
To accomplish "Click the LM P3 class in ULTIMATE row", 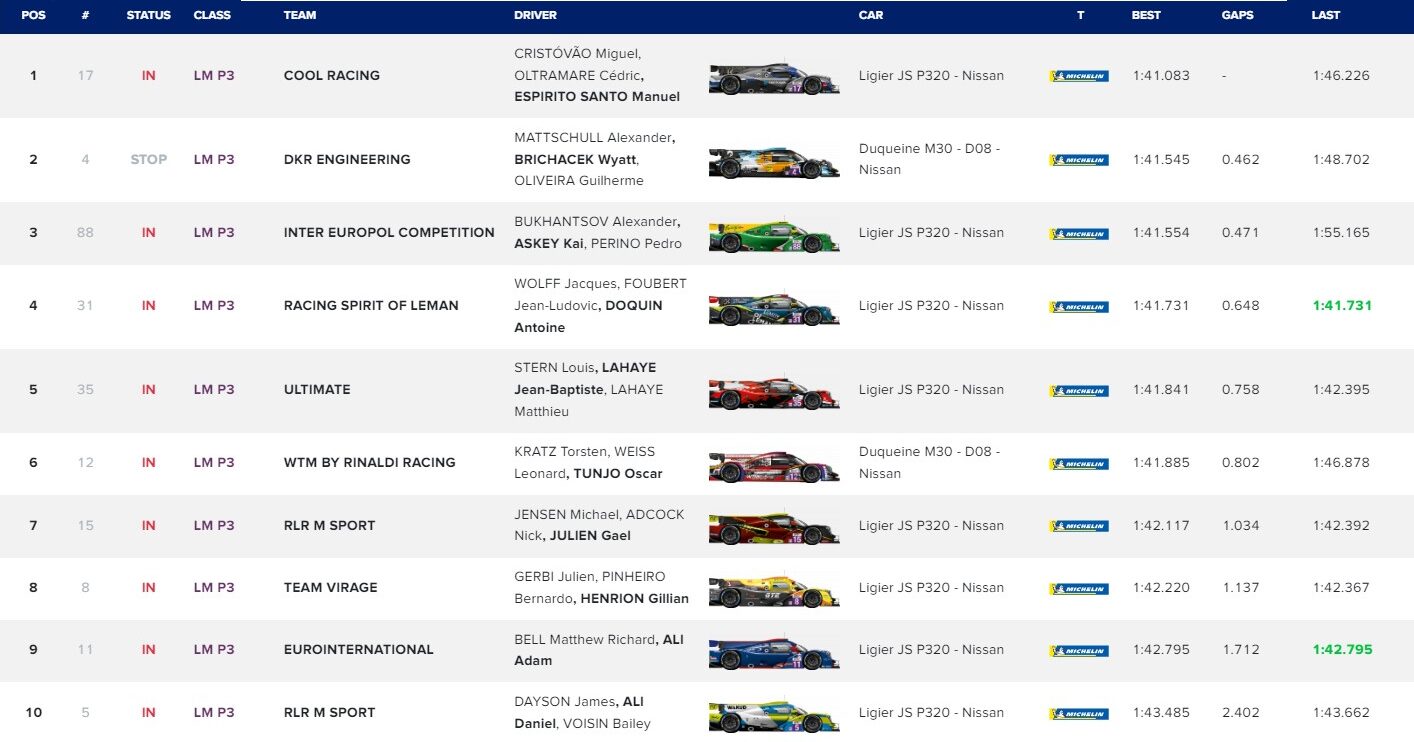I will [x=214, y=389].
